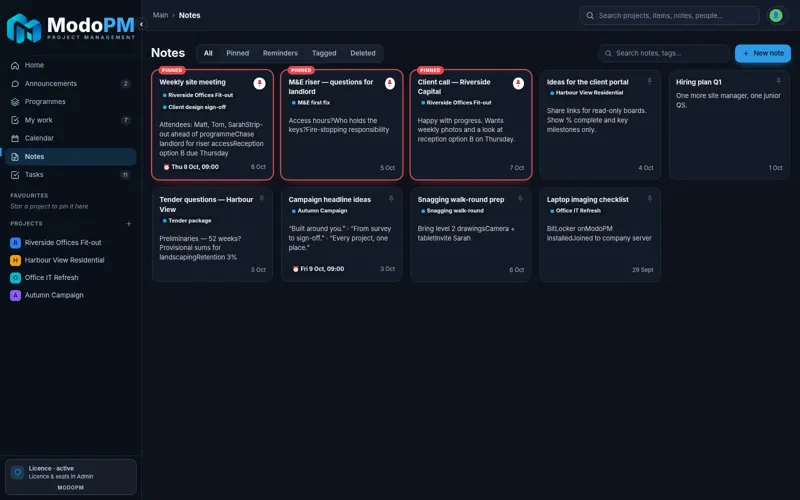Click the Office IT Refresh tag on note
The height and width of the screenshot is (500, 800).
575,211
